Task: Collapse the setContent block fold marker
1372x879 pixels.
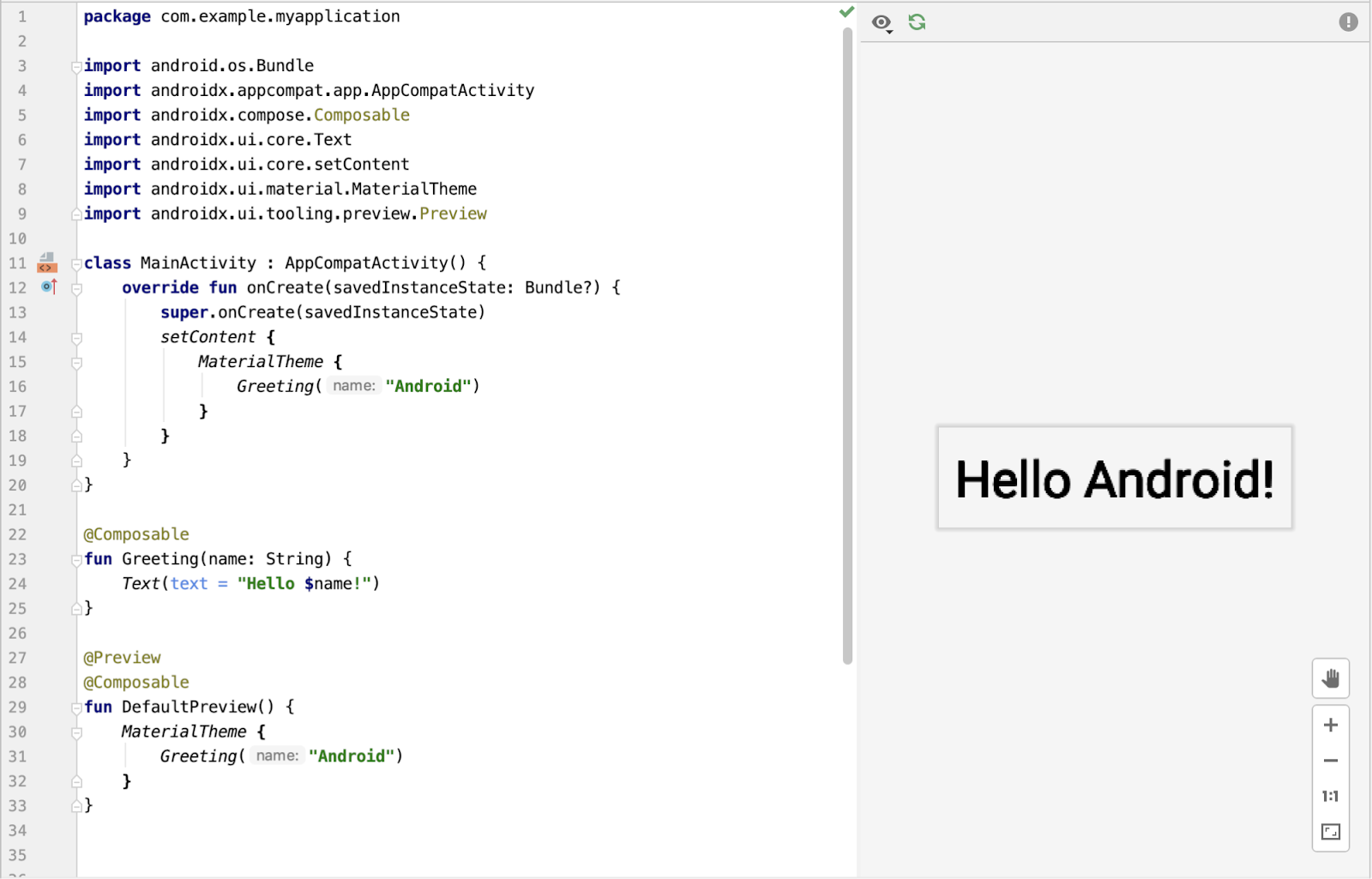Action: pos(76,339)
